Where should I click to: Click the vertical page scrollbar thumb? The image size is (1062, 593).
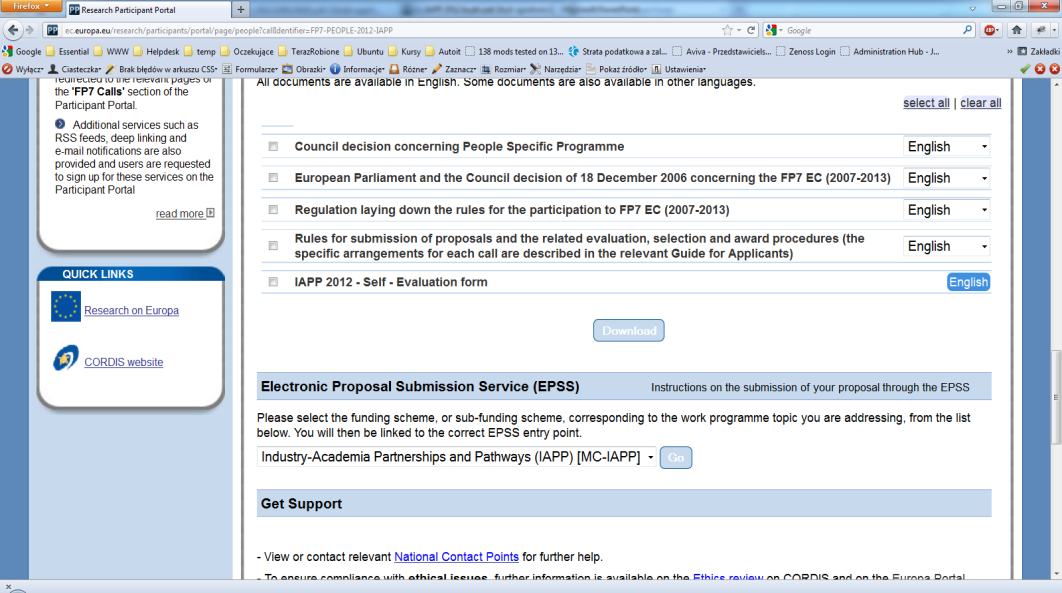click(x=1055, y=397)
